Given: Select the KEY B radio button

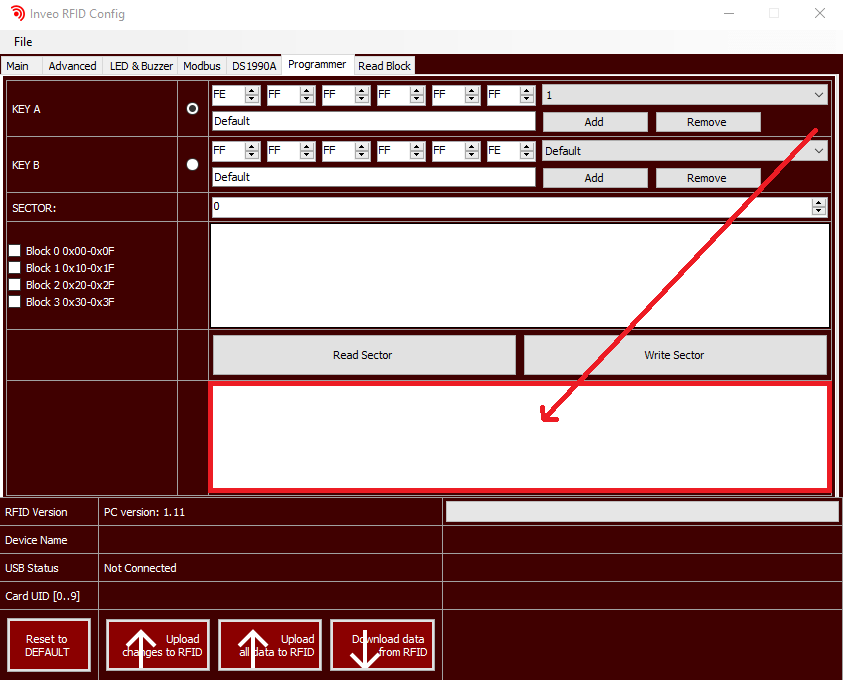Looking at the screenshot, I should [193, 165].
